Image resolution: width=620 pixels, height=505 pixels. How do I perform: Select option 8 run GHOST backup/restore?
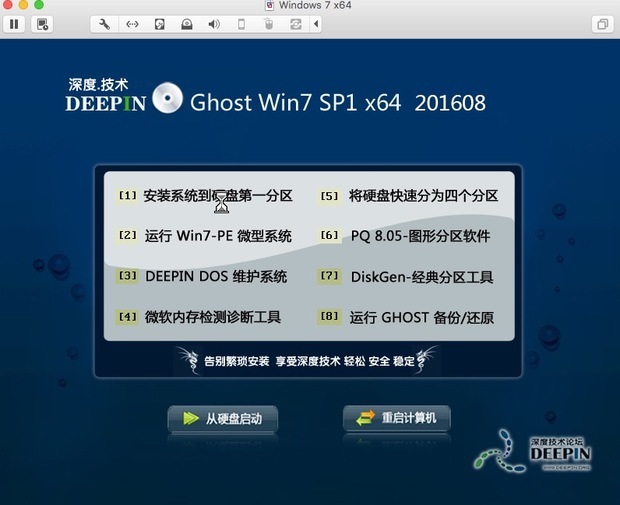click(x=406, y=317)
